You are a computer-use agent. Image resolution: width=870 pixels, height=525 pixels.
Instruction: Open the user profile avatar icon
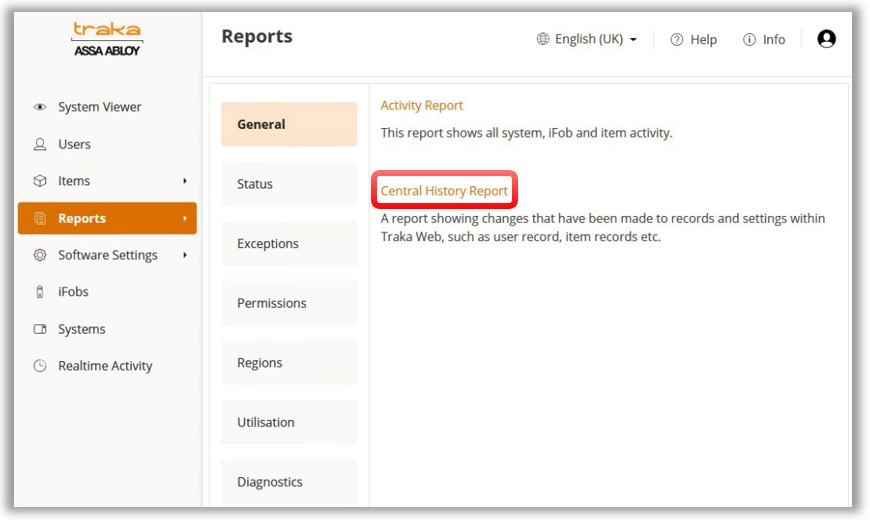826,39
